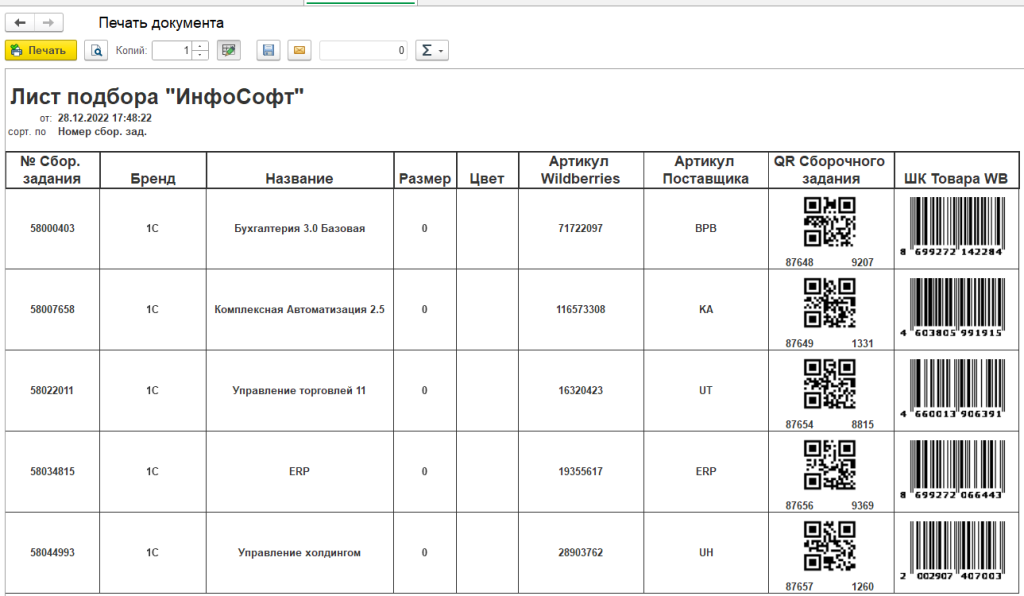This screenshot has width=1024, height=596.
Task: Click the ERP cell in Артикул Поставщика column
Action: tap(706, 471)
